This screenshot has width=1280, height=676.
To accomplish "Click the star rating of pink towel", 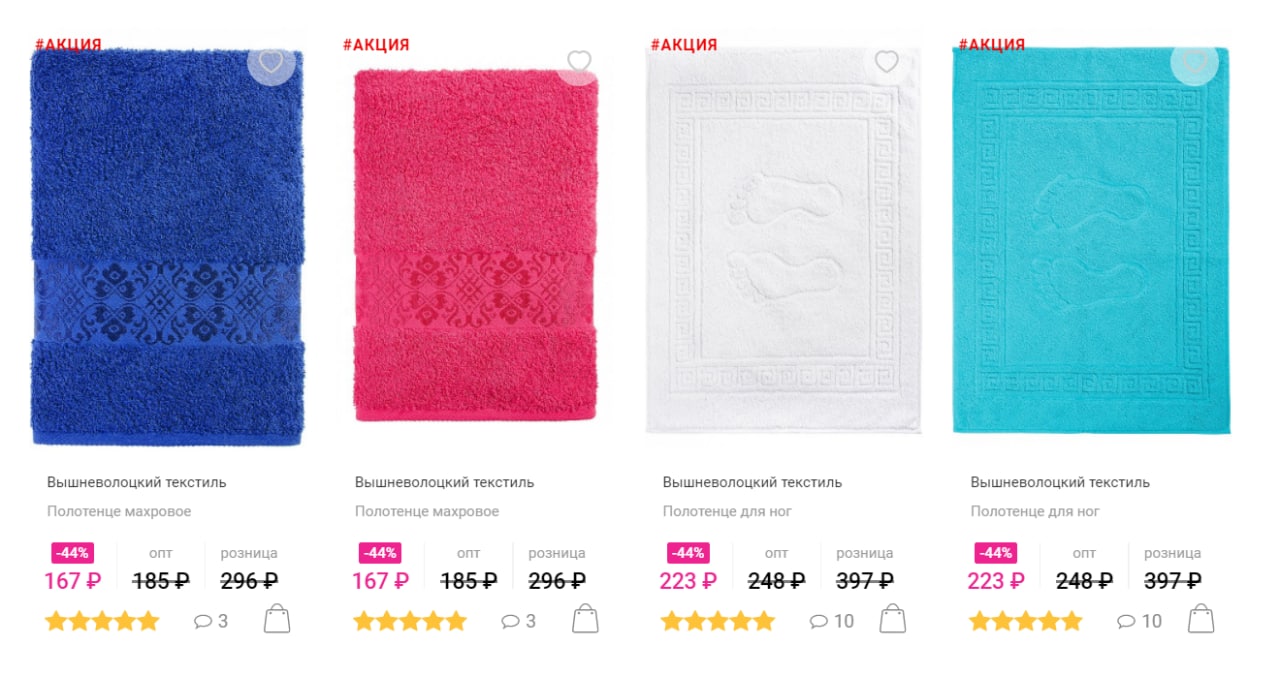I will click(410, 621).
